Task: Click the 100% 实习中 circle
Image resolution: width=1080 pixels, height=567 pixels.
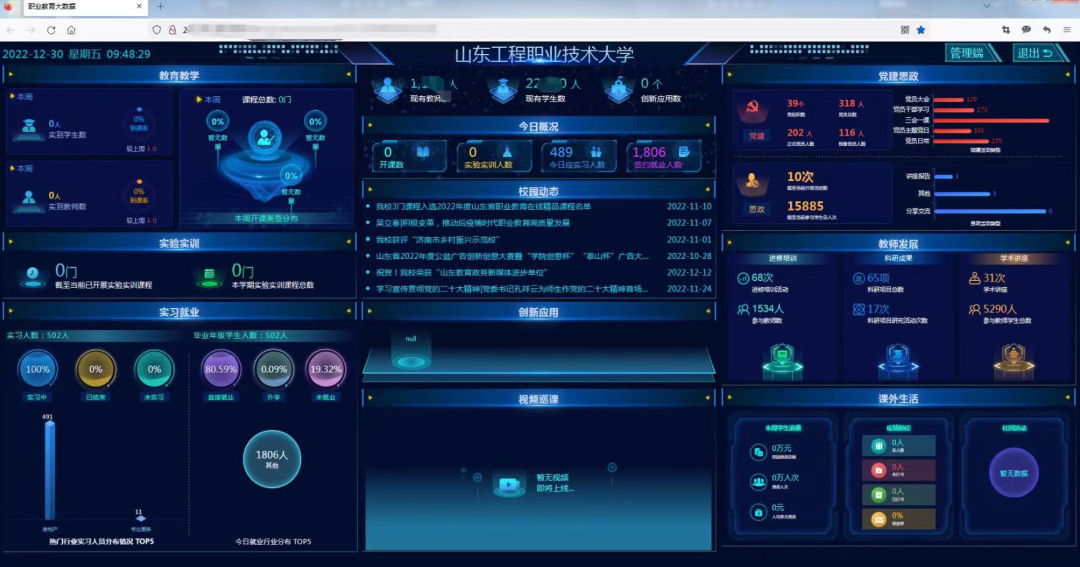Action: click(x=37, y=369)
